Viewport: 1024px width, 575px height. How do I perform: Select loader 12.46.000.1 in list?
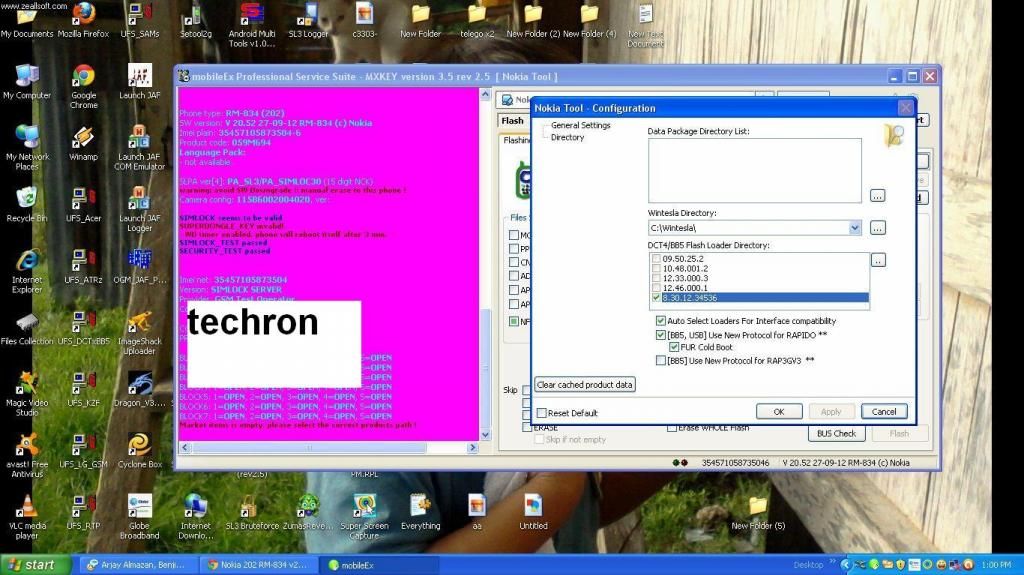(685, 288)
